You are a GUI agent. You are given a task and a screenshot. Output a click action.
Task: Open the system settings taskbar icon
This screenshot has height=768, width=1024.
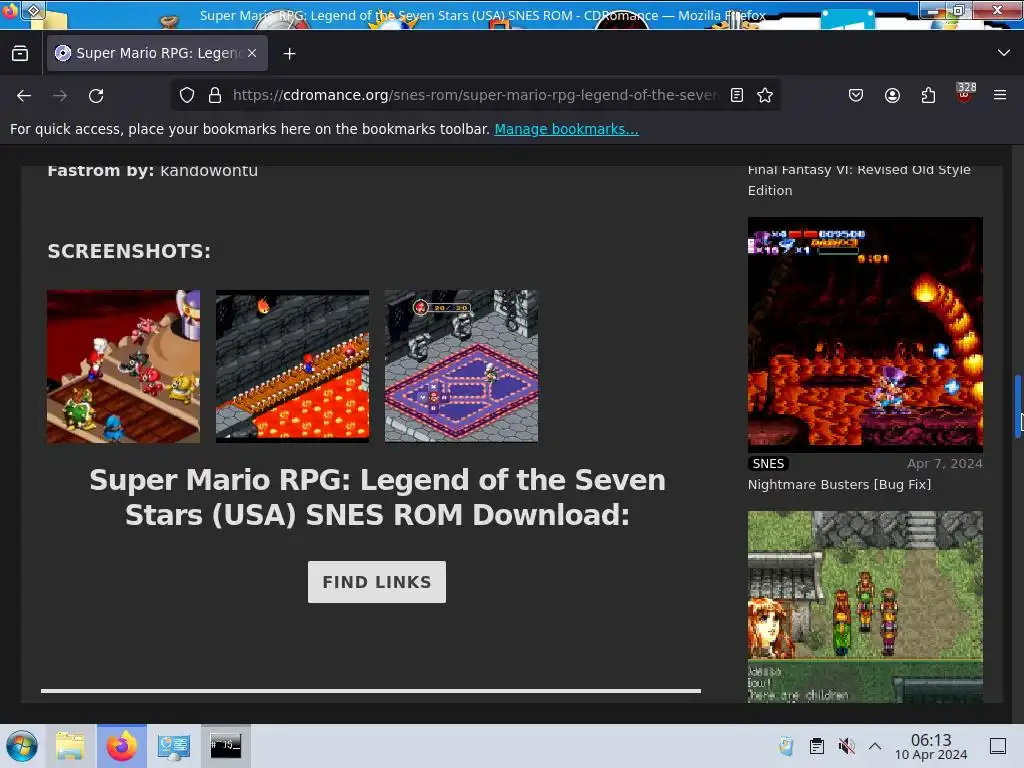tap(174, 746)
